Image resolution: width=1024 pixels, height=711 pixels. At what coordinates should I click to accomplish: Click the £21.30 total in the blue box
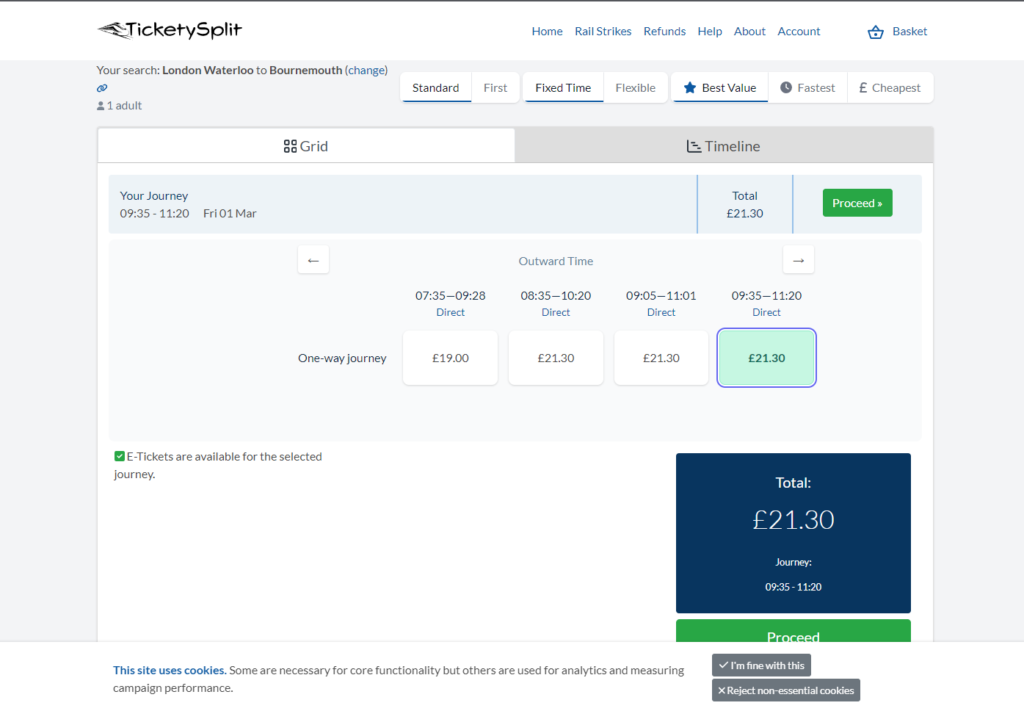point(793,520)
